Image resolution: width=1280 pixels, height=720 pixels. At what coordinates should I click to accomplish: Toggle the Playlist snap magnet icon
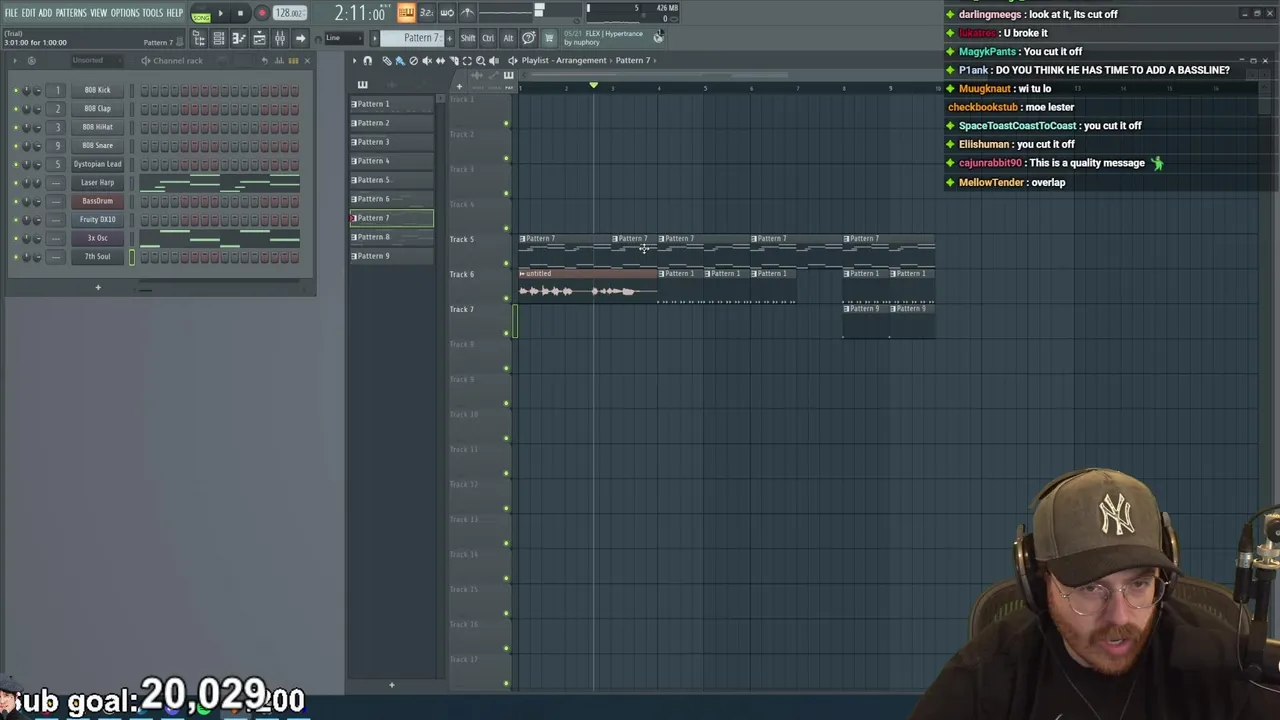pos(367,60)
